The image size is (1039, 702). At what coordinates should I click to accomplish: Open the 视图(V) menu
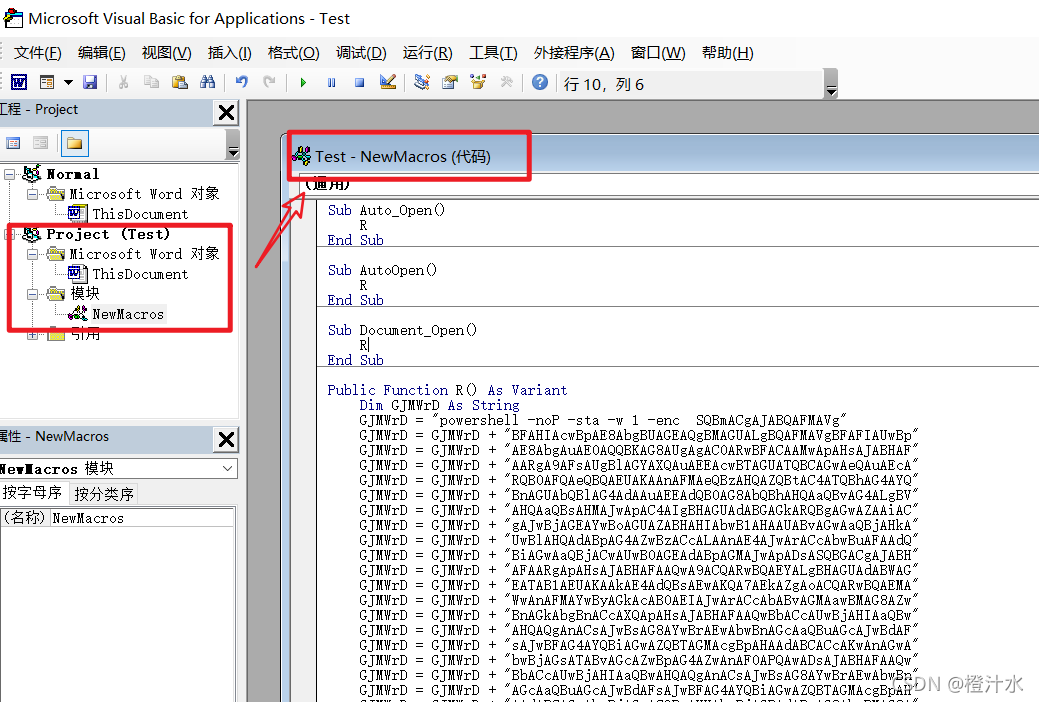tap(166, 53)
